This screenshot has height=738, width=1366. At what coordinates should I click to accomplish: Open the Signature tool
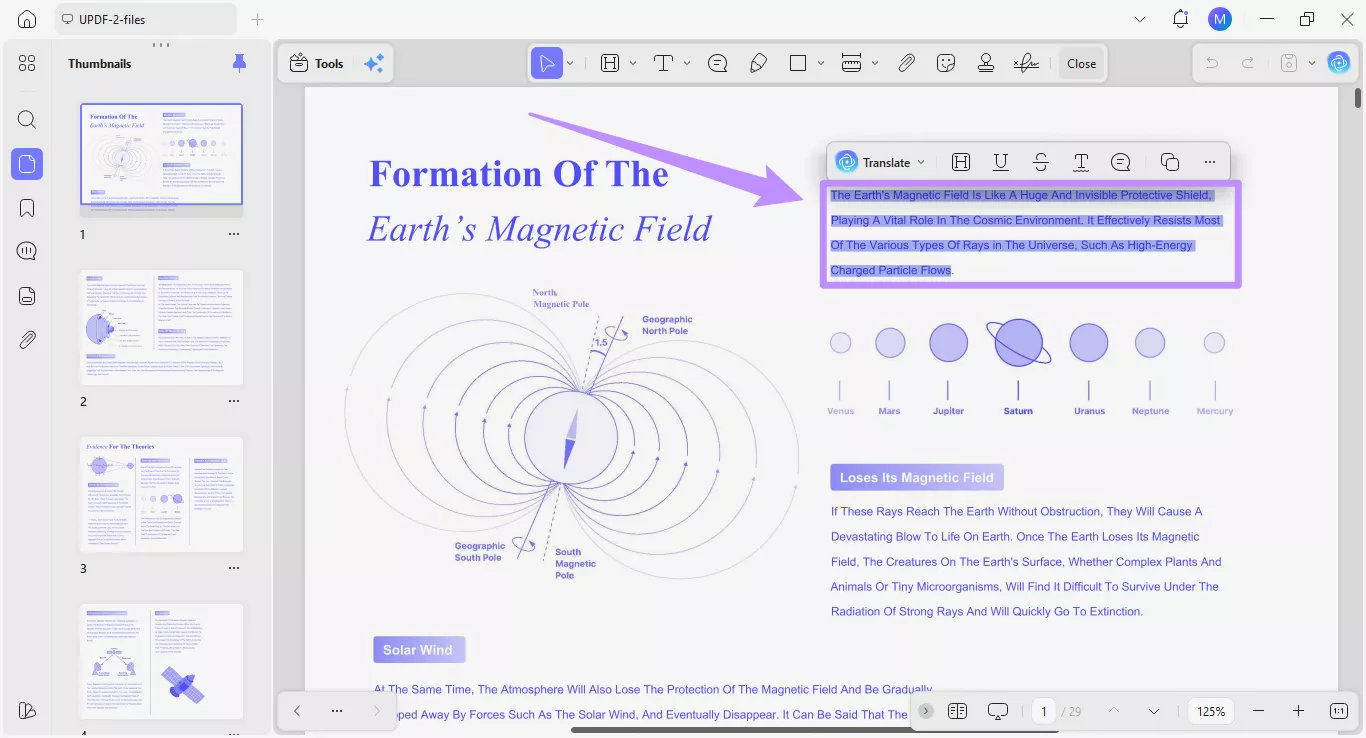point(1026,62)
